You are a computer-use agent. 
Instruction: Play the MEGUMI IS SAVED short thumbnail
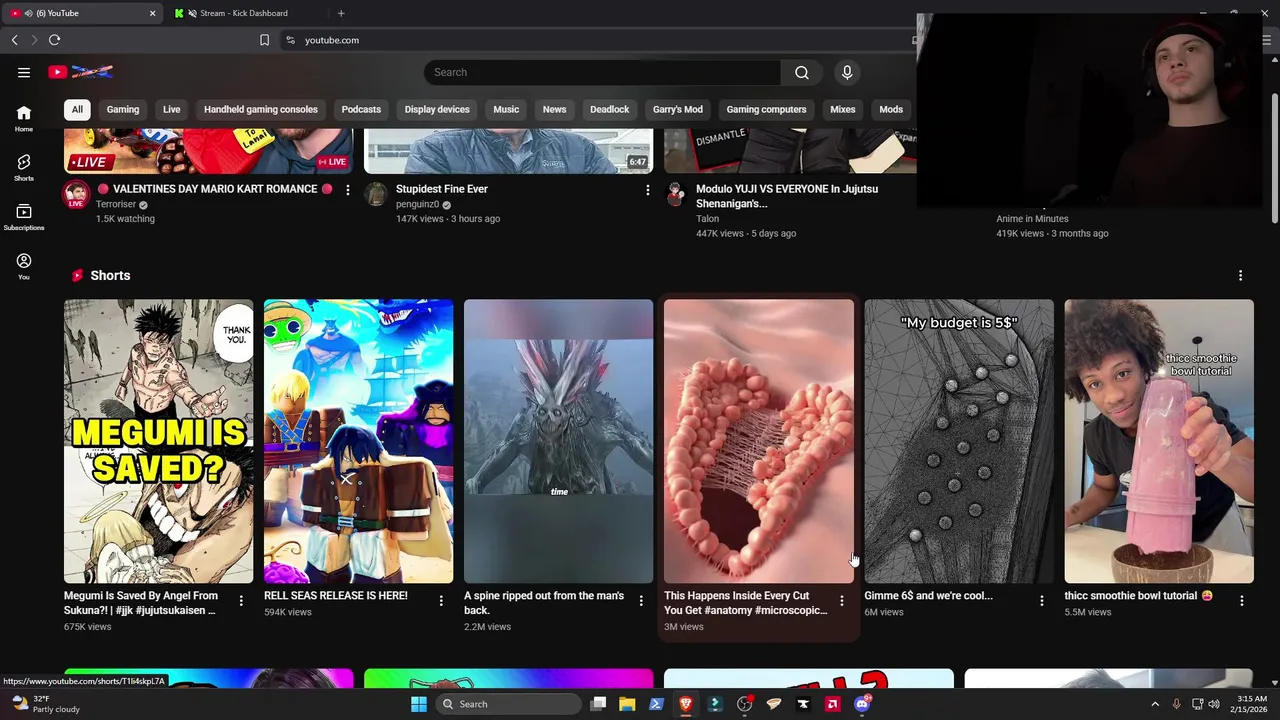(x=159, y=441)
